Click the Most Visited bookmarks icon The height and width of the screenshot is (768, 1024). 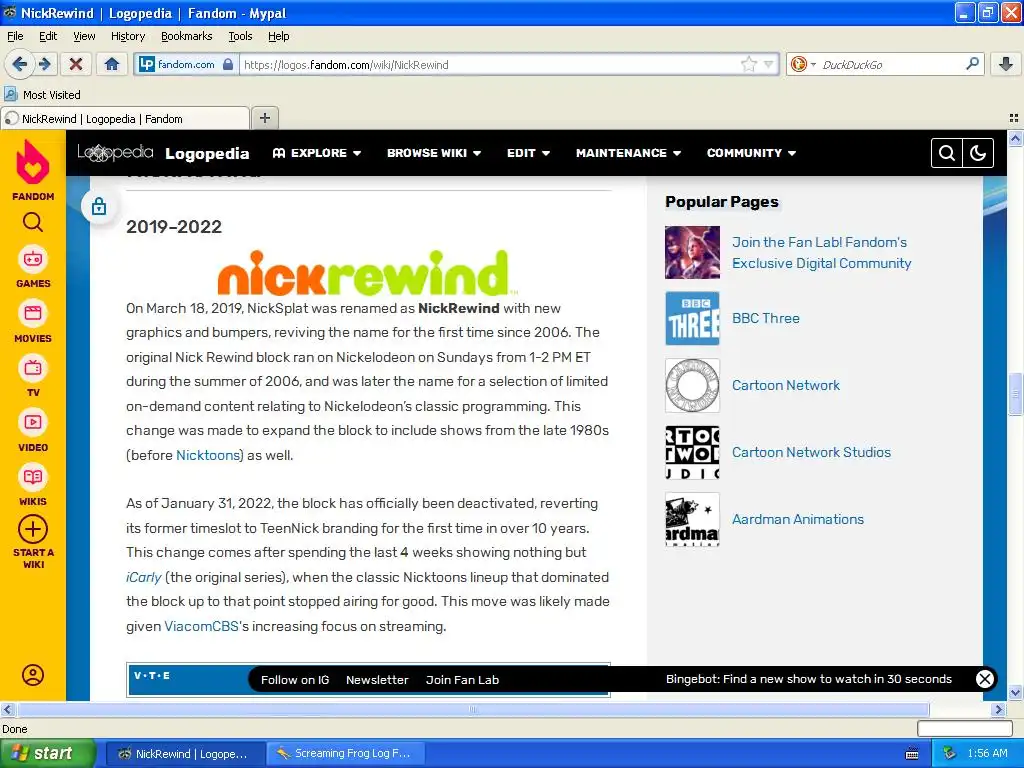tap(10, 94)
